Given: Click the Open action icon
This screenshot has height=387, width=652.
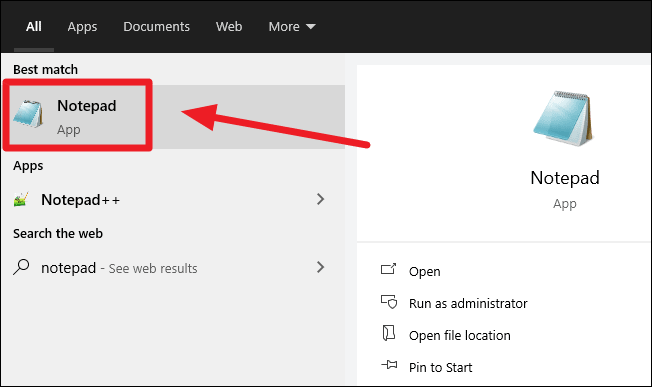Looking at the screenshot, I should 388,269.
